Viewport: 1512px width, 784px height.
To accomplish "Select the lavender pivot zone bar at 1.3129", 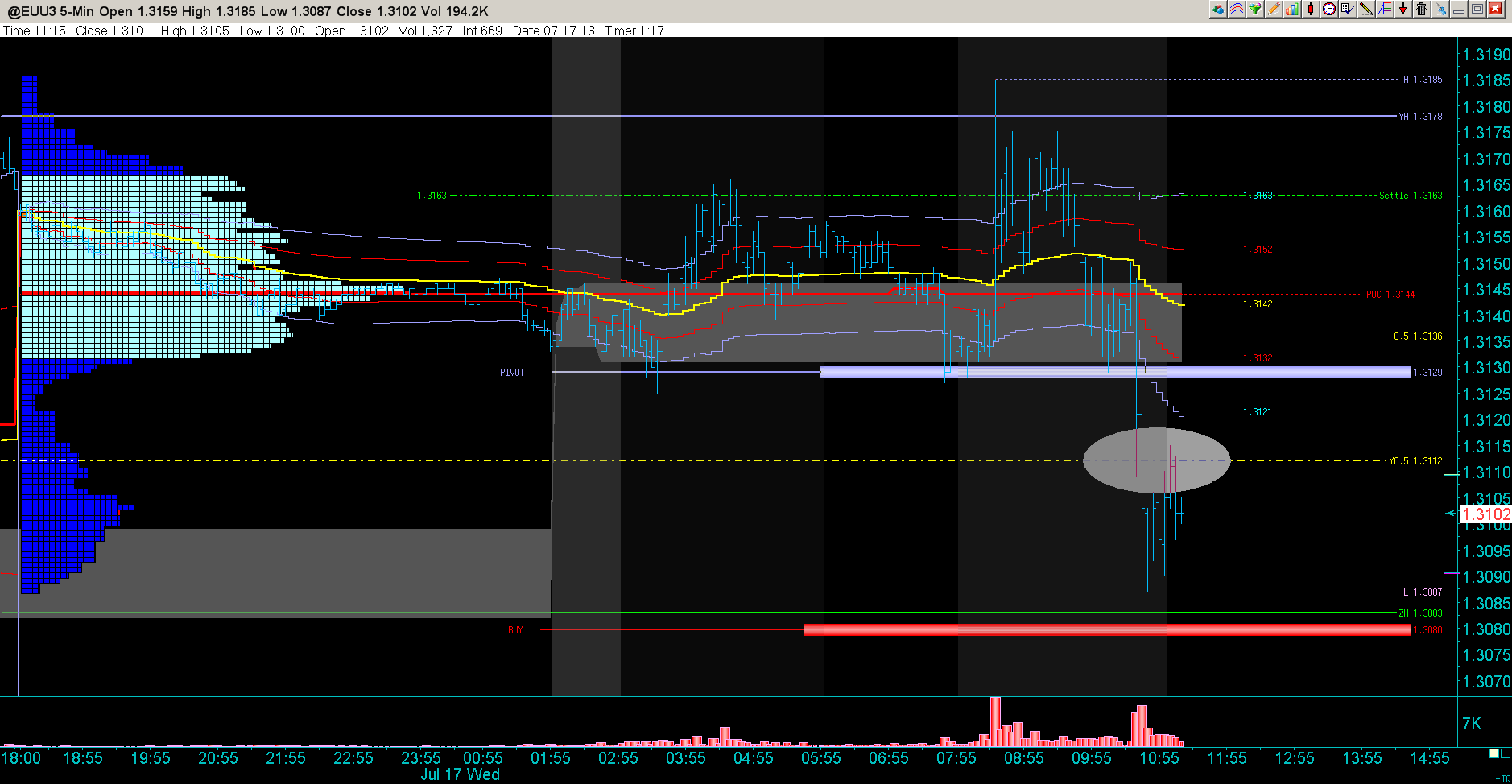I will coord(1115,373).
